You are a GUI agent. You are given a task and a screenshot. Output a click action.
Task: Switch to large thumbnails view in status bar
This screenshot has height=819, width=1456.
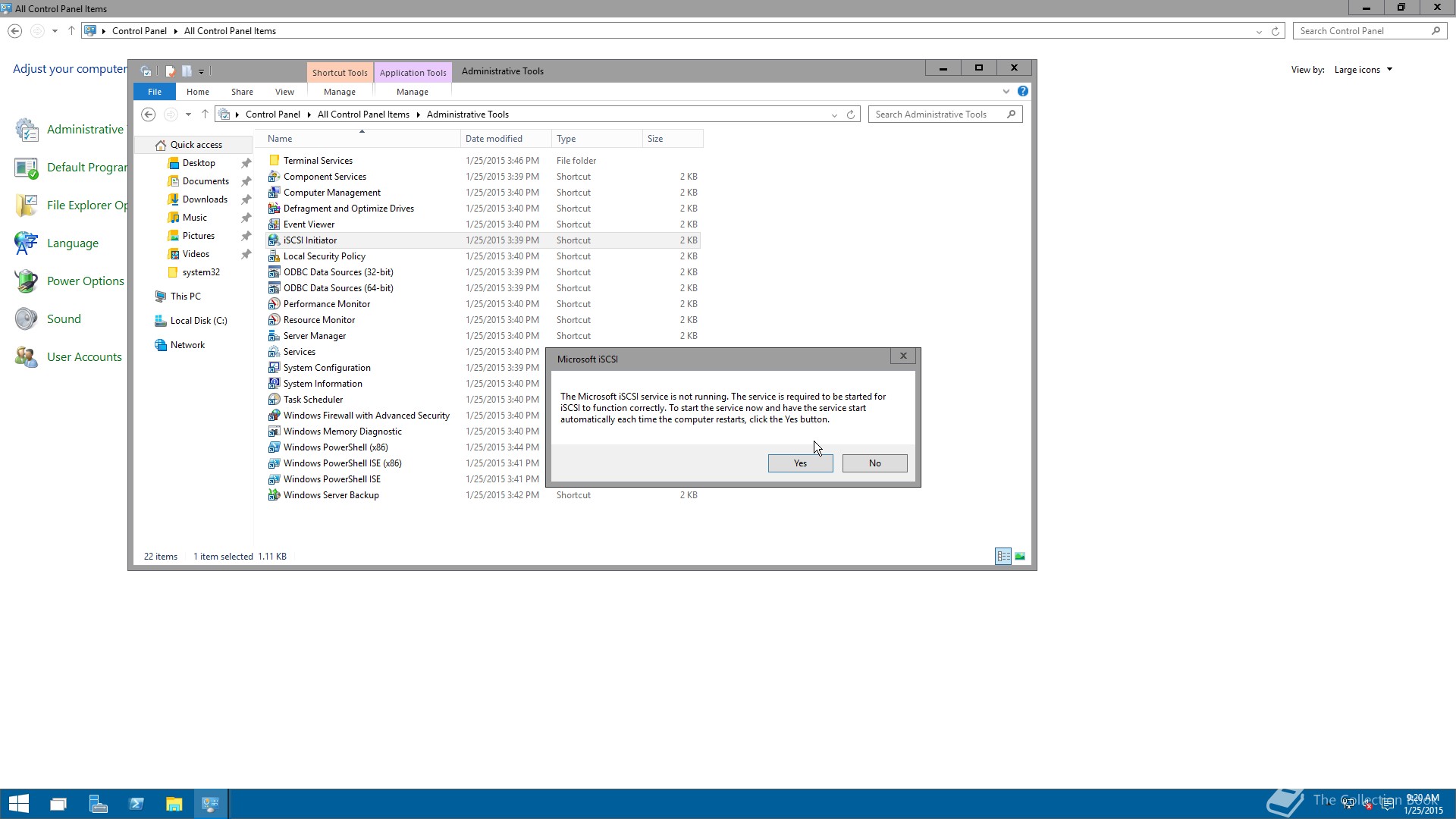pyautogui.click(x=1020, y=557)
